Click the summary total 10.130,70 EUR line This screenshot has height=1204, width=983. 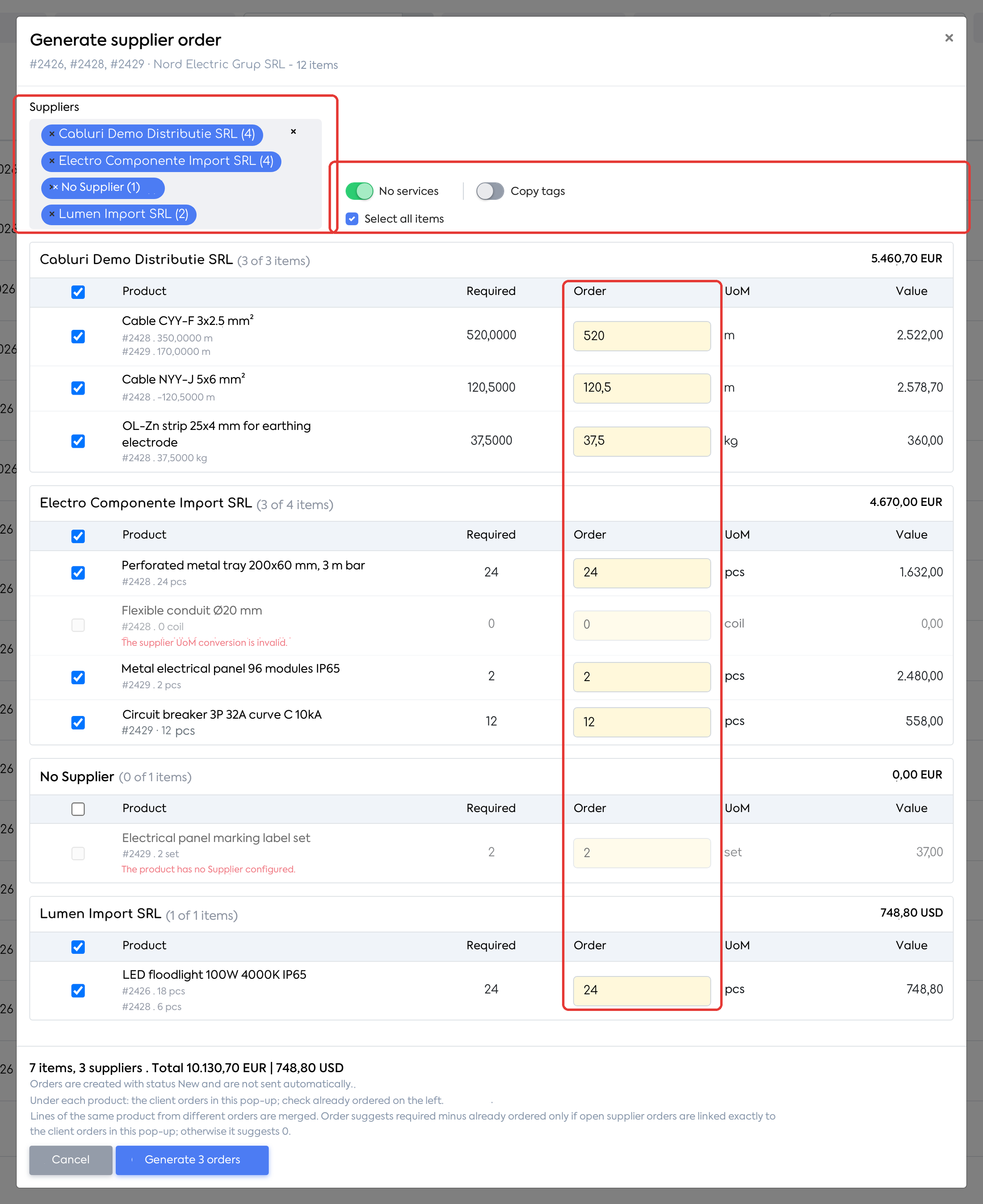point(186,1068)
